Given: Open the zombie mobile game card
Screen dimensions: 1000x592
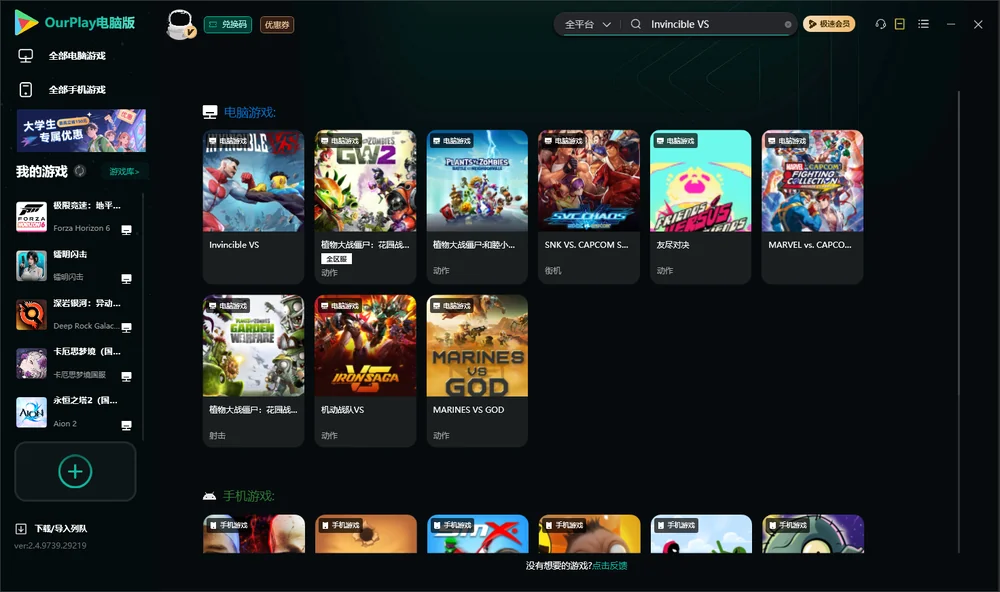Looking at the screenshot, I should point(813,534).
